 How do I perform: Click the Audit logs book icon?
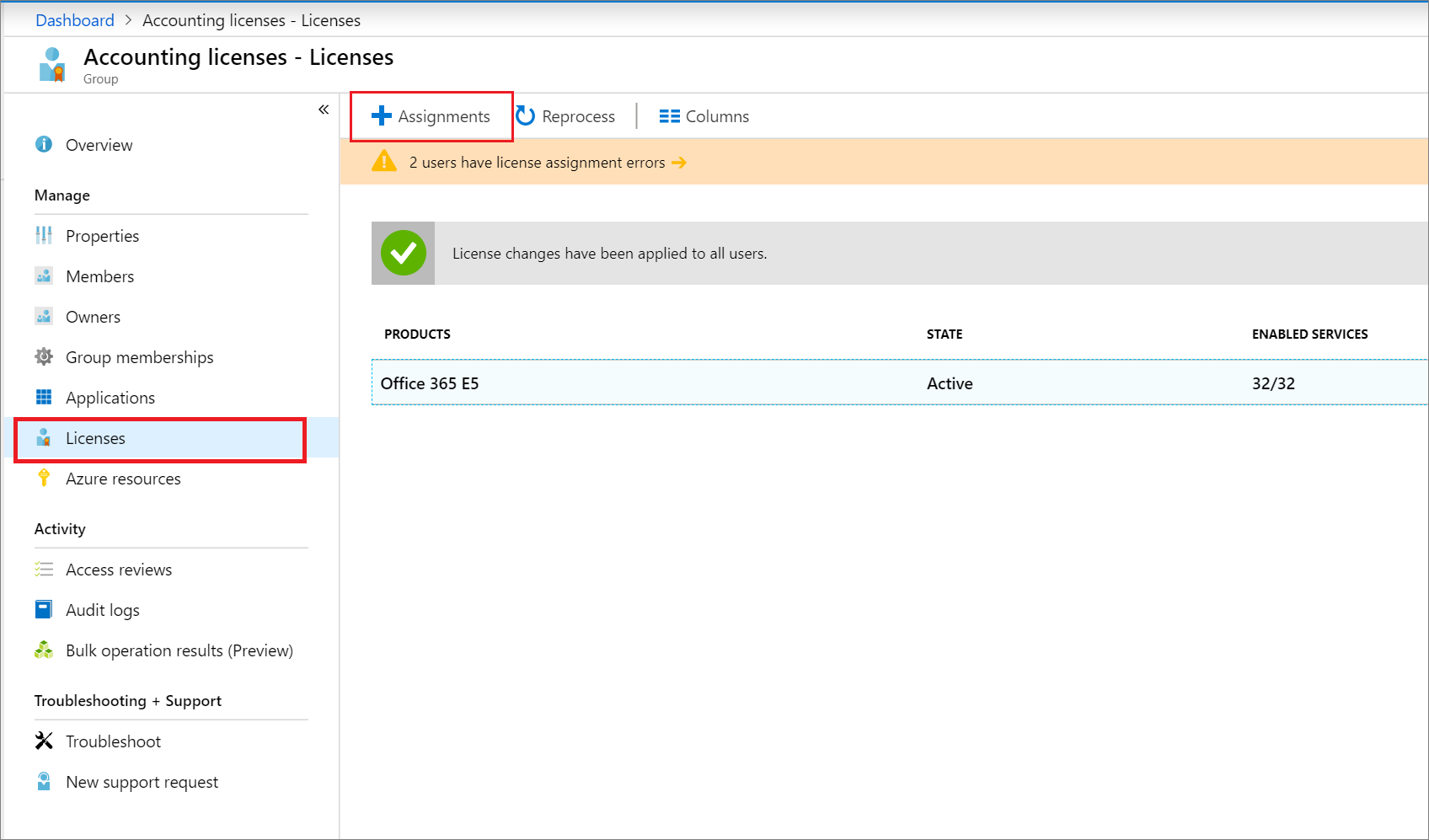click(x=44, y=609)
